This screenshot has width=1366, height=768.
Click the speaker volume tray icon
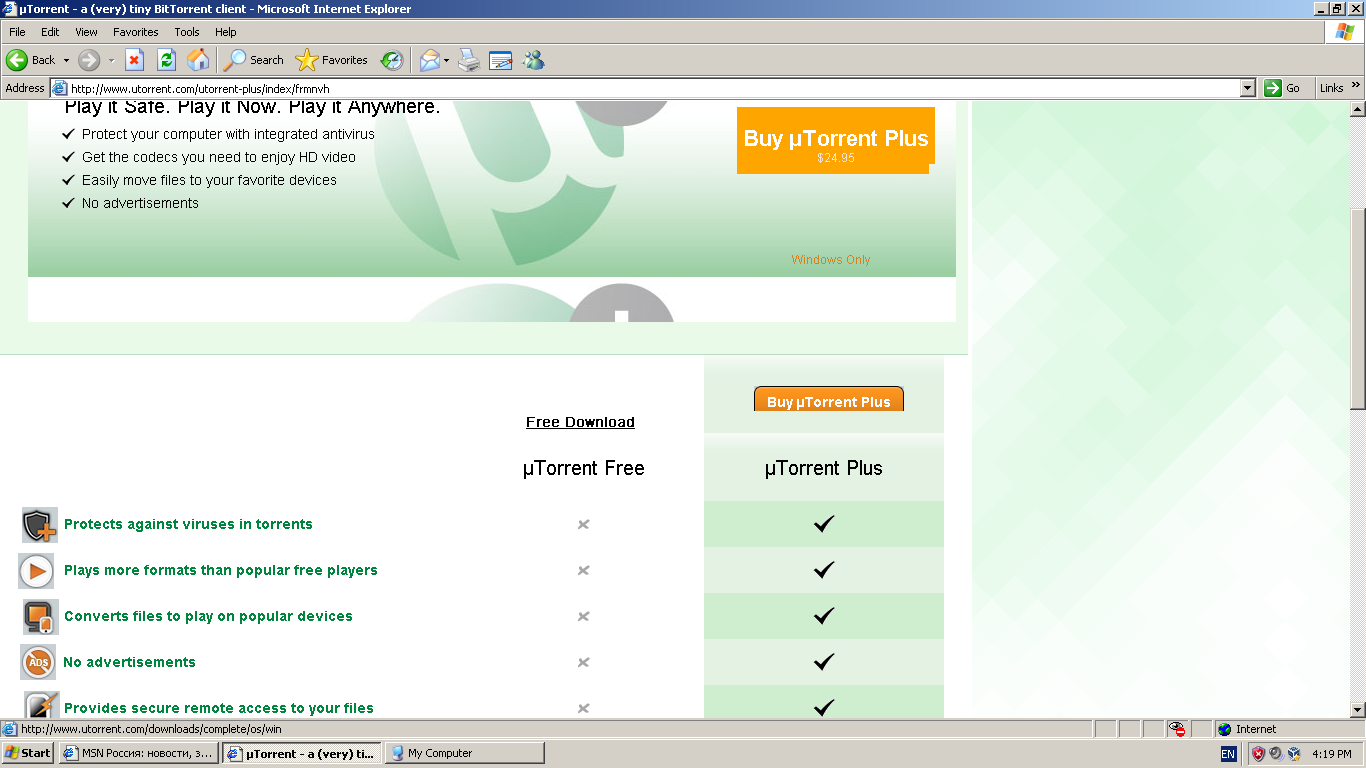point(1276,754)
